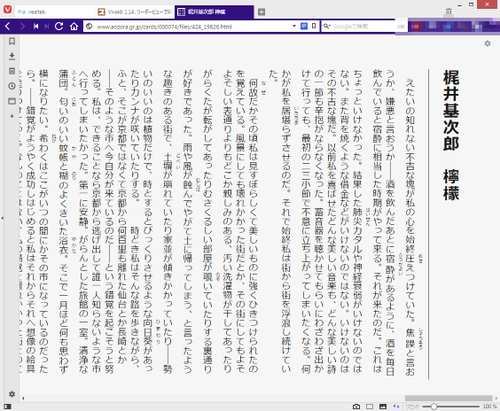
Task: Click the heading 梶井基次郎 檸檬
Action: click(451, 135)
